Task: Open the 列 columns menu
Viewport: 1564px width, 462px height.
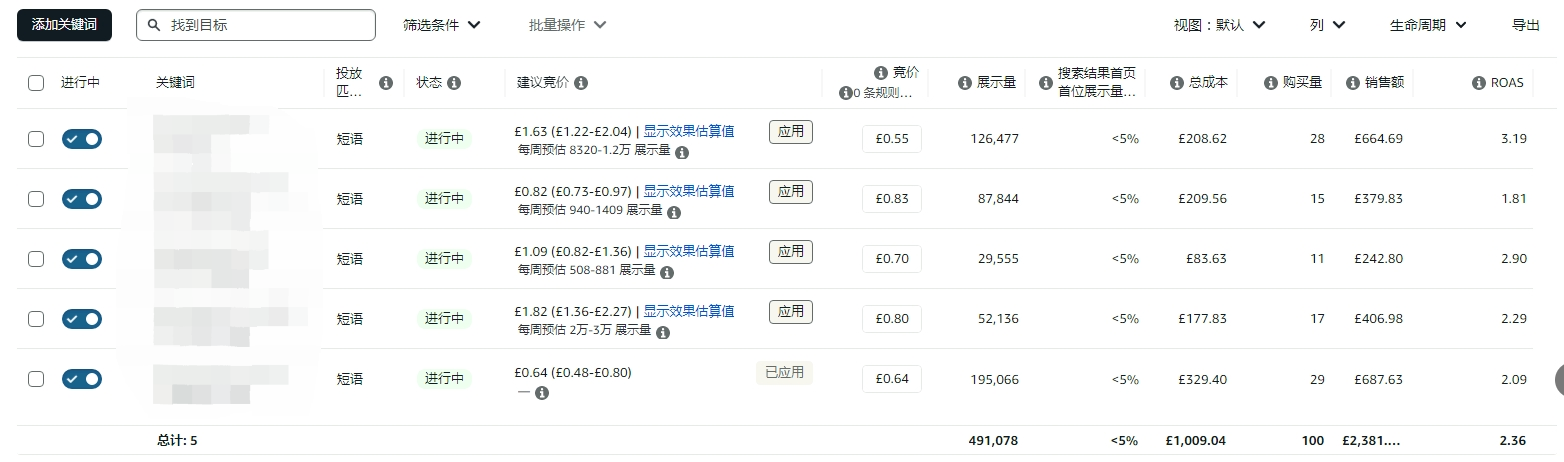Action: tap(1327, 25)
